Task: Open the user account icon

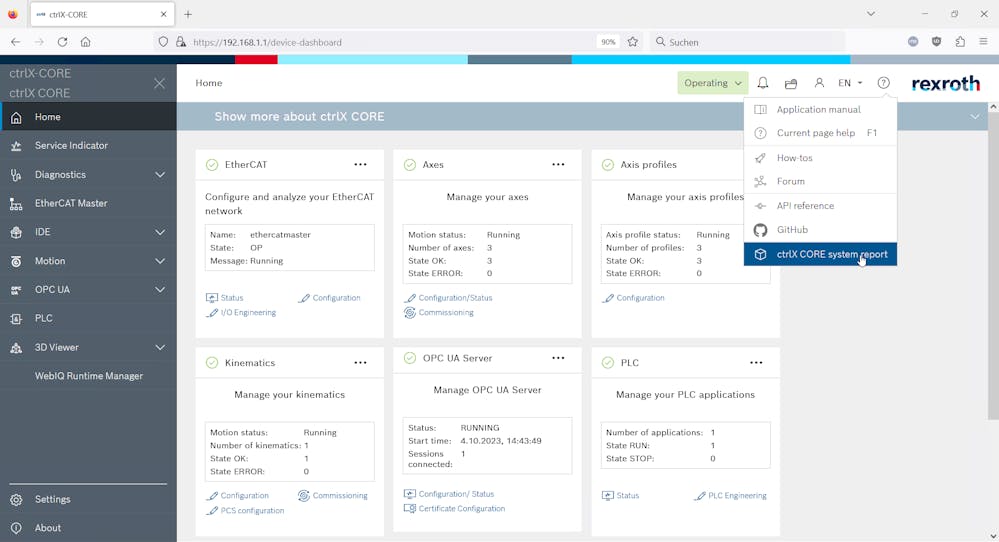Action: (819, 83)
